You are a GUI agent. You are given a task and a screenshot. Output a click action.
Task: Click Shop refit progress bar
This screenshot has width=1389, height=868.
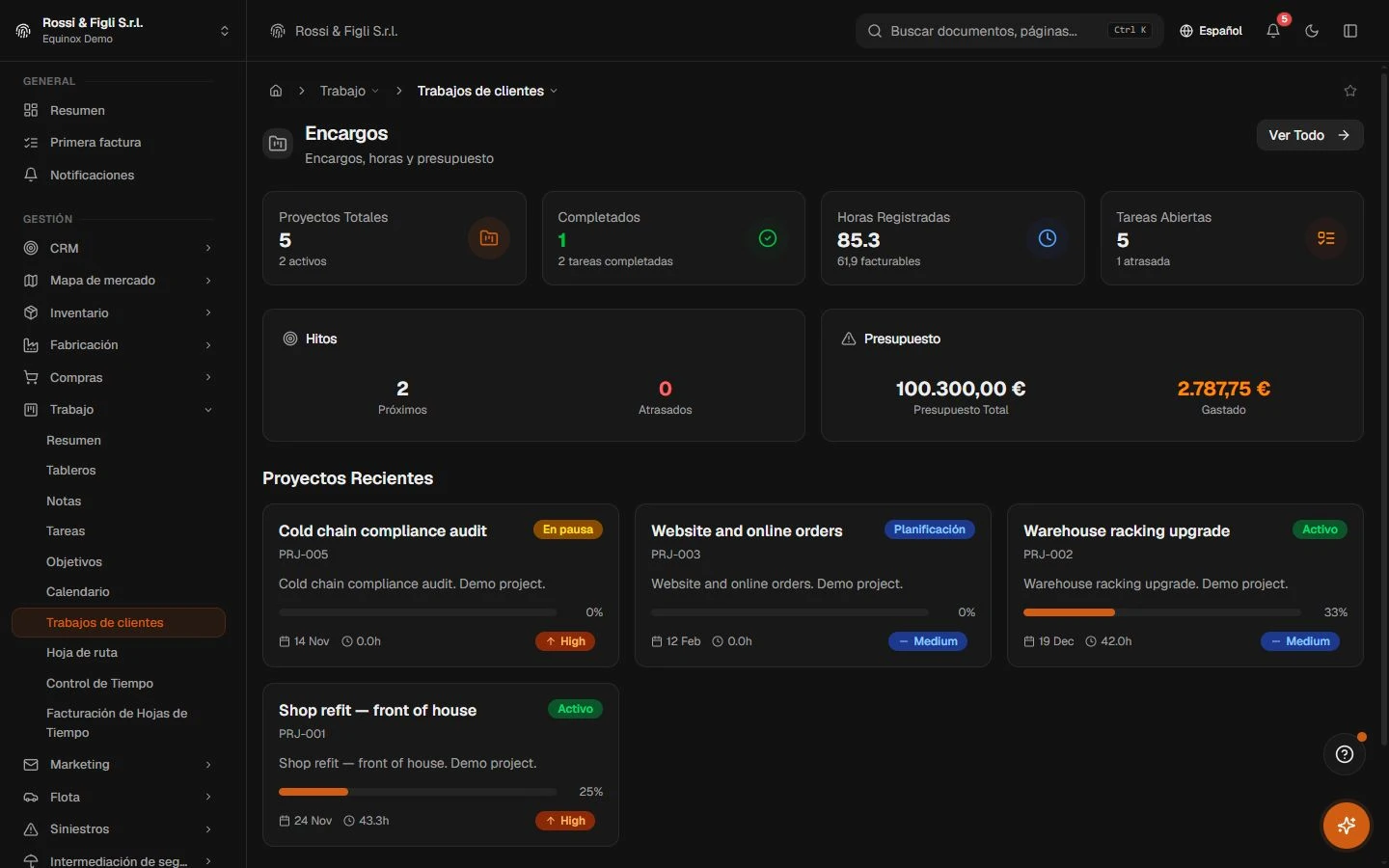pyautogui.click(x=418, y=792)
